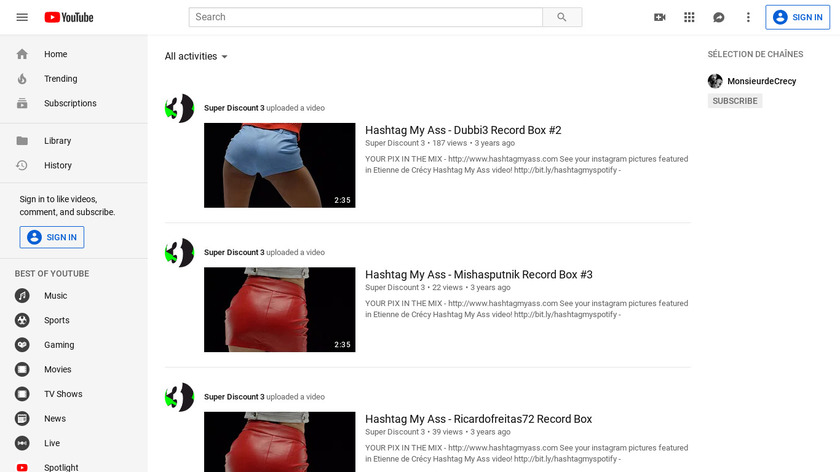Click the News channel icon
Image resolution: width=840 pixels, height=472 pixels.
22,419
